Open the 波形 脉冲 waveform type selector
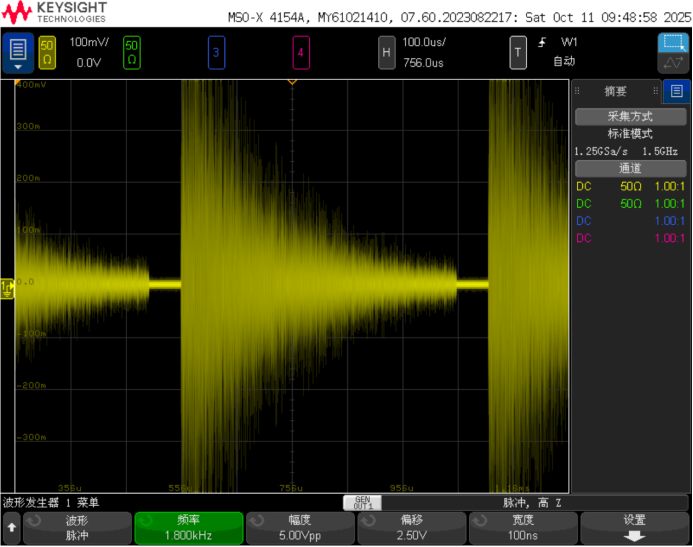Screen dimensions: 693x547 point(78,528)
